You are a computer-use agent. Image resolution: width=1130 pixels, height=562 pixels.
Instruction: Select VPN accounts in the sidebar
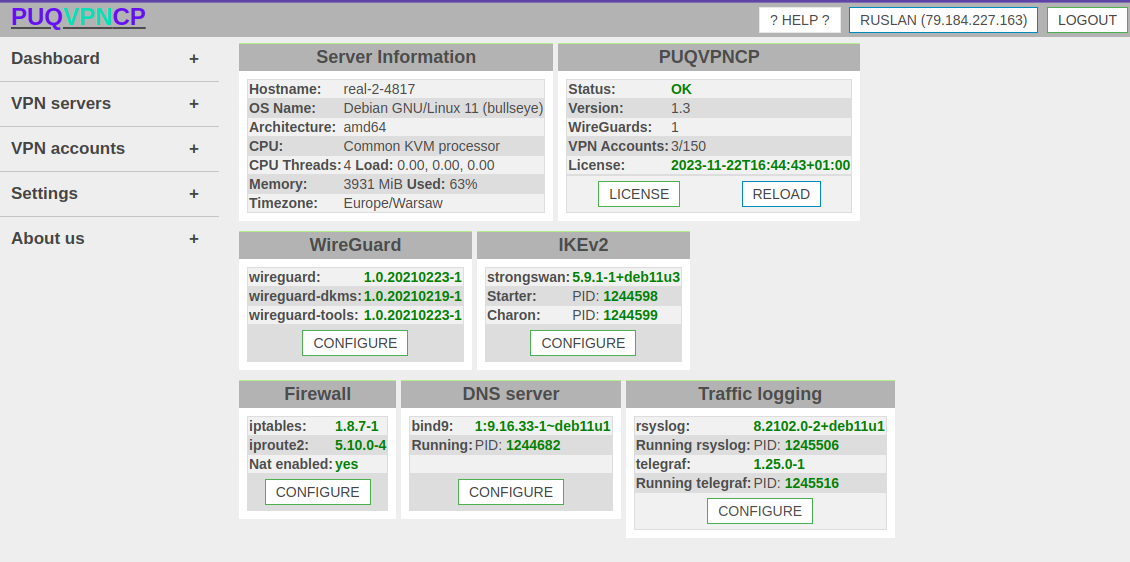click(x=68, y=148)
